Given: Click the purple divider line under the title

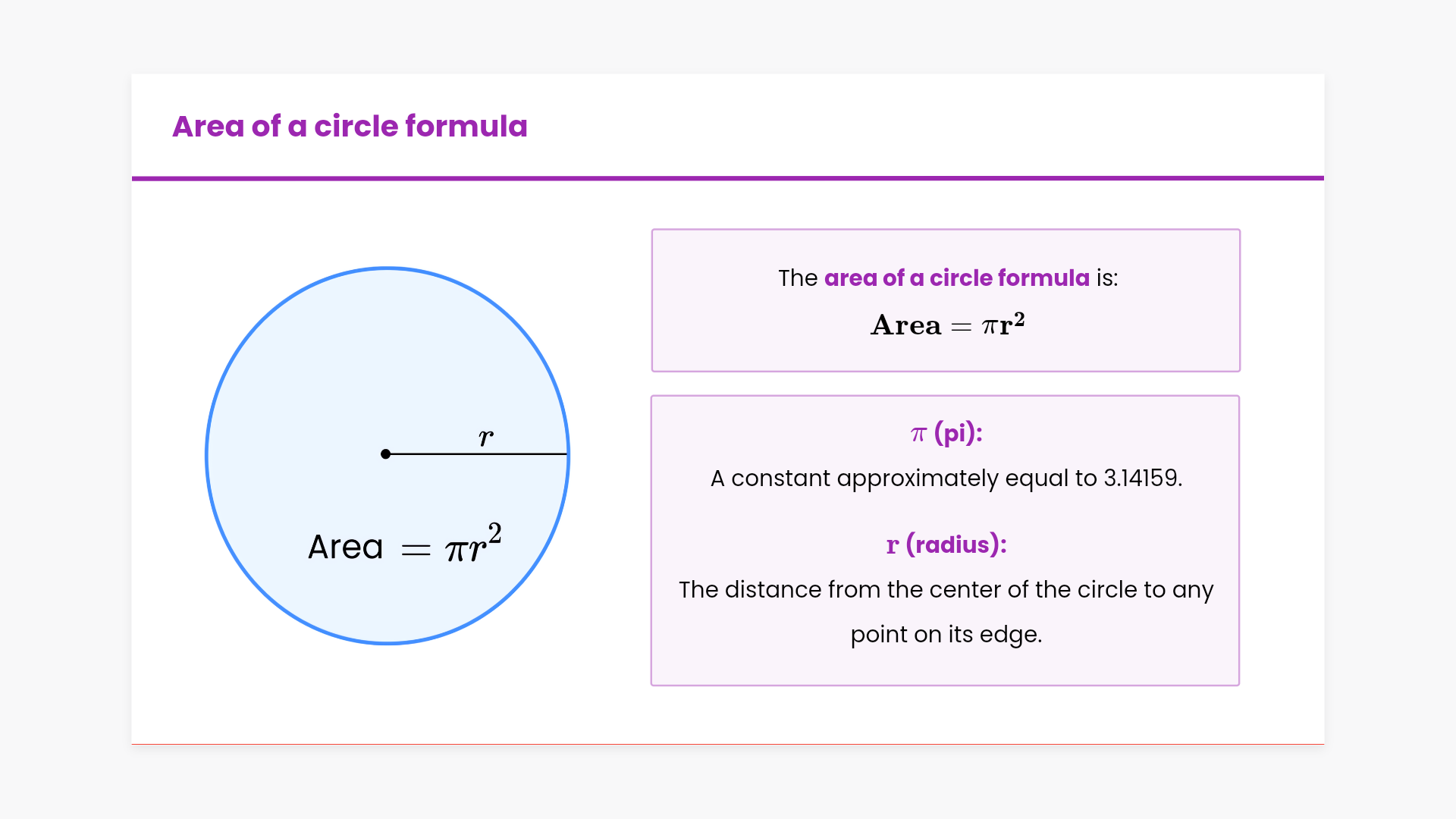Looking at the screenshot, I should point(728,178).
